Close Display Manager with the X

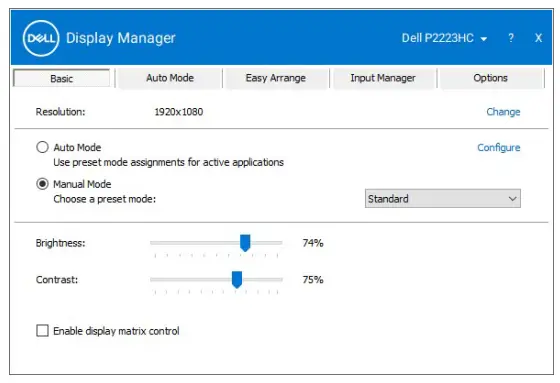[x=538, y=38]
